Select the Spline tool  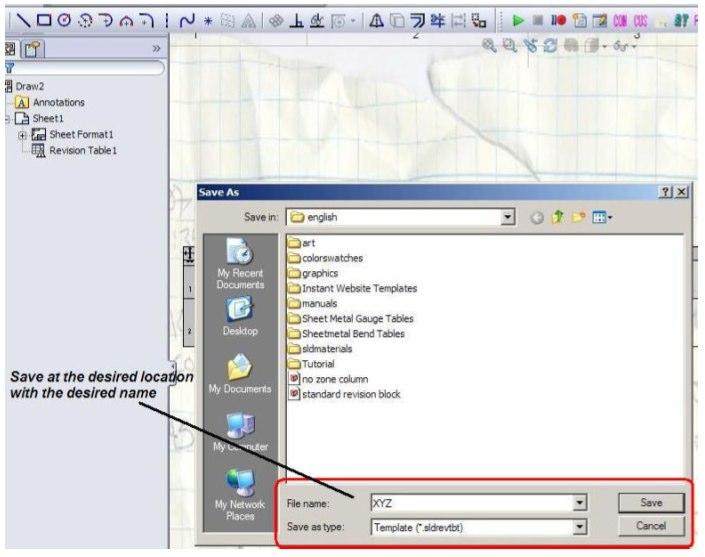[187, 20]
